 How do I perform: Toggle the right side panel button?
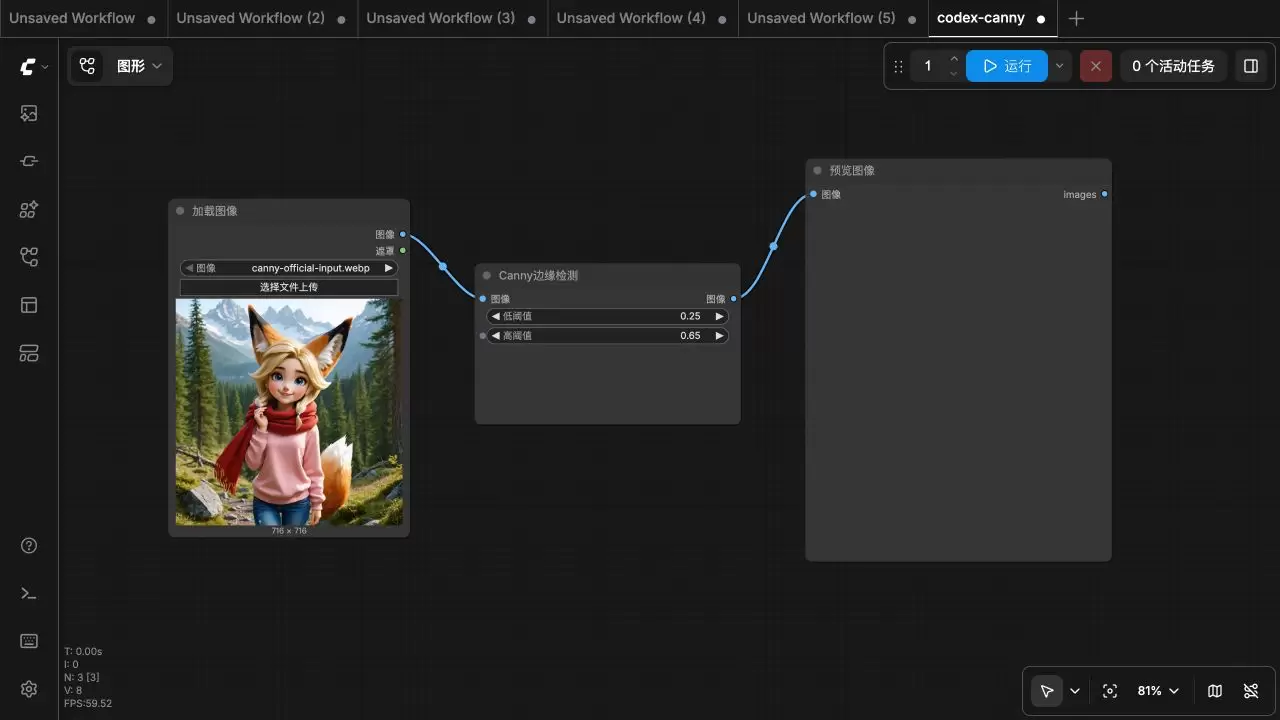click(x=1251, y=66)
